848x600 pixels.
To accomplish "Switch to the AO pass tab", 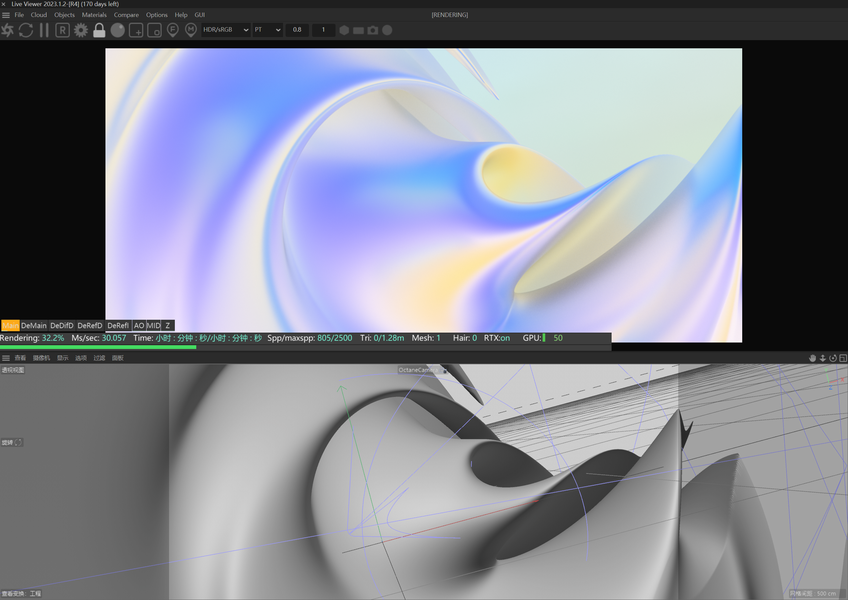I will (x=139, y=325).
